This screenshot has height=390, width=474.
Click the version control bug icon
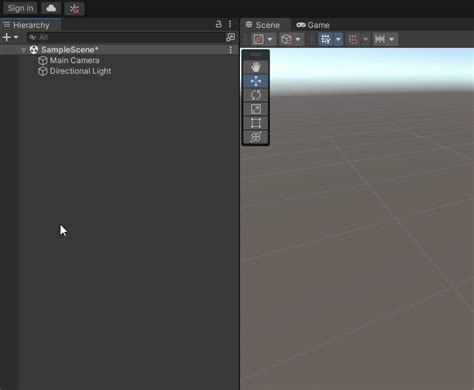(74, 9)
